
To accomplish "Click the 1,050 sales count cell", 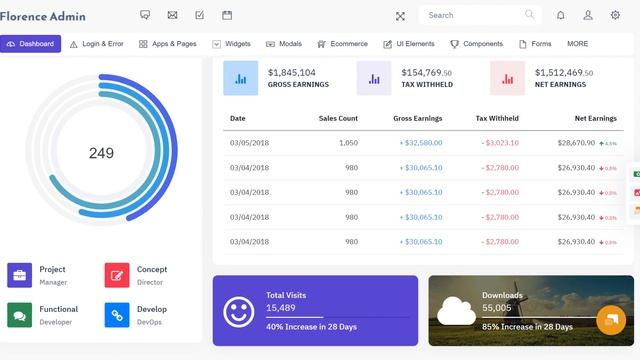I will pos(349,143).
